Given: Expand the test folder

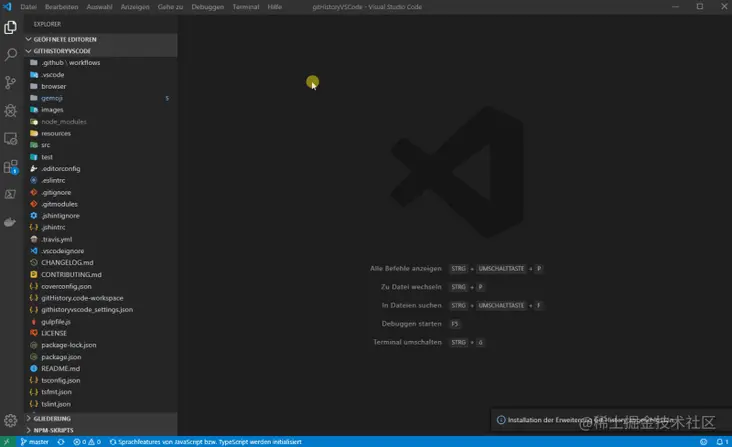Looking at the screenshot, I should [101, 157].
